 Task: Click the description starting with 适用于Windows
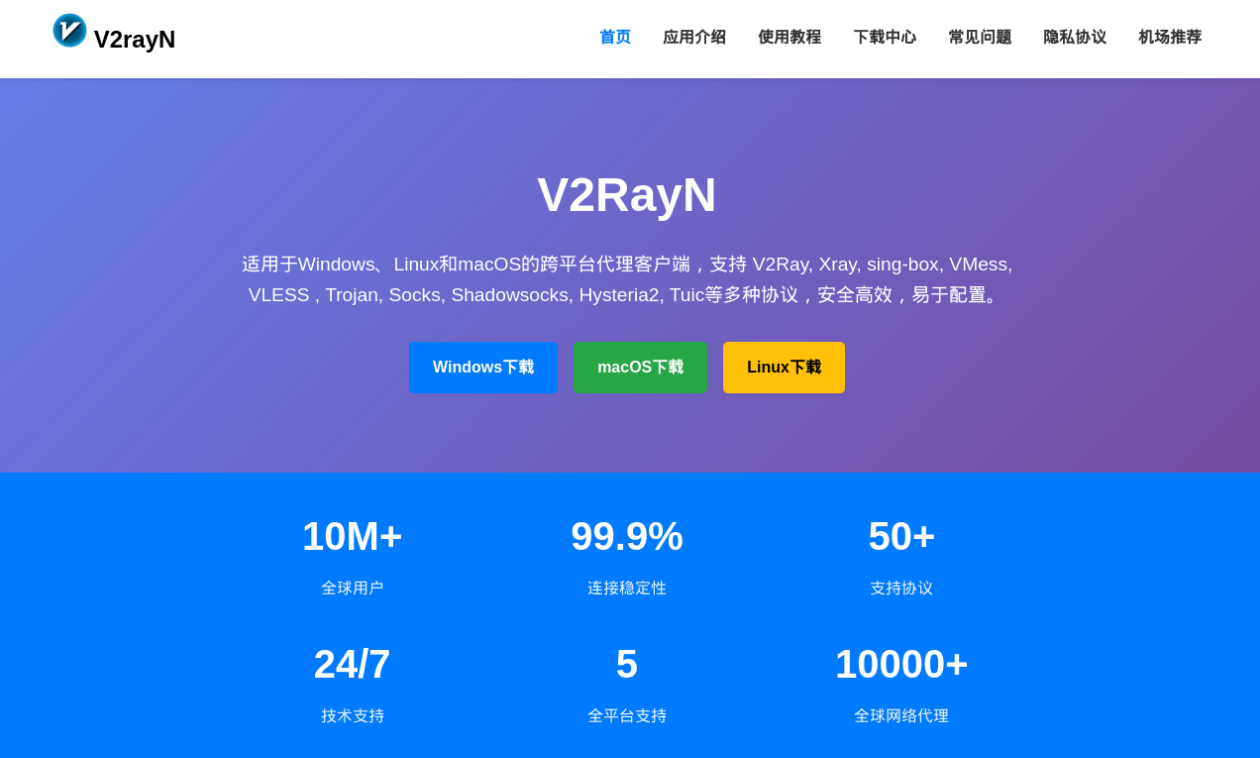pyautogui.click(x=627, y=279)
